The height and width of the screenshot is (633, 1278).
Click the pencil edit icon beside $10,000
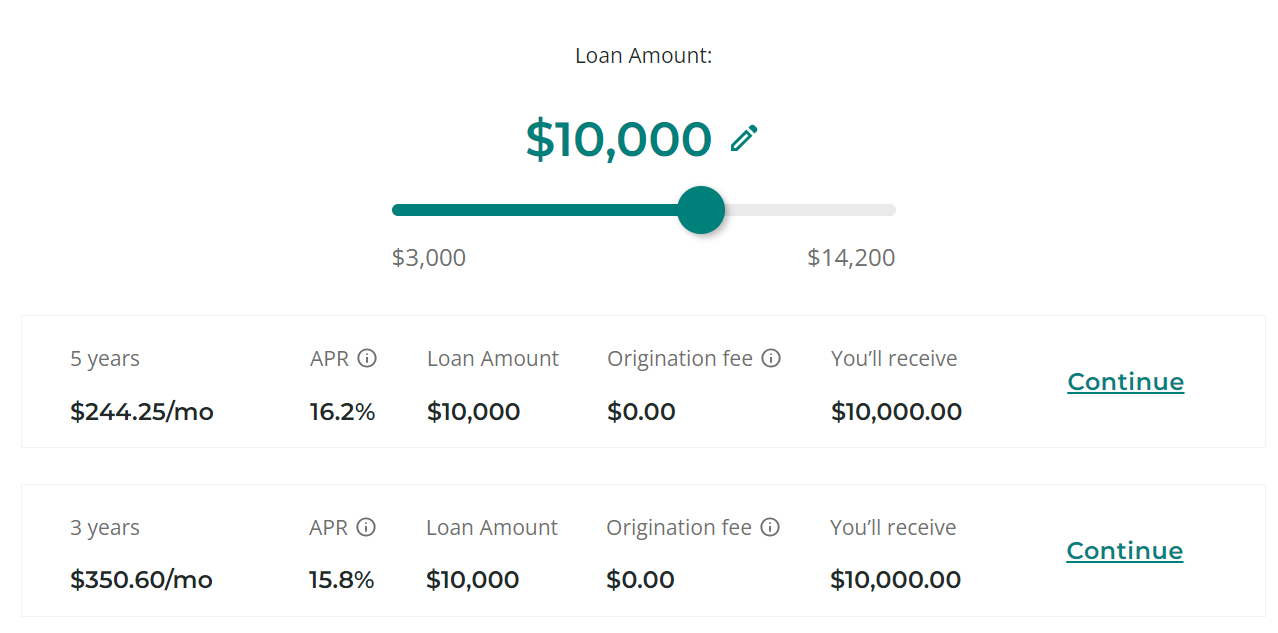(x=744, y=138)
